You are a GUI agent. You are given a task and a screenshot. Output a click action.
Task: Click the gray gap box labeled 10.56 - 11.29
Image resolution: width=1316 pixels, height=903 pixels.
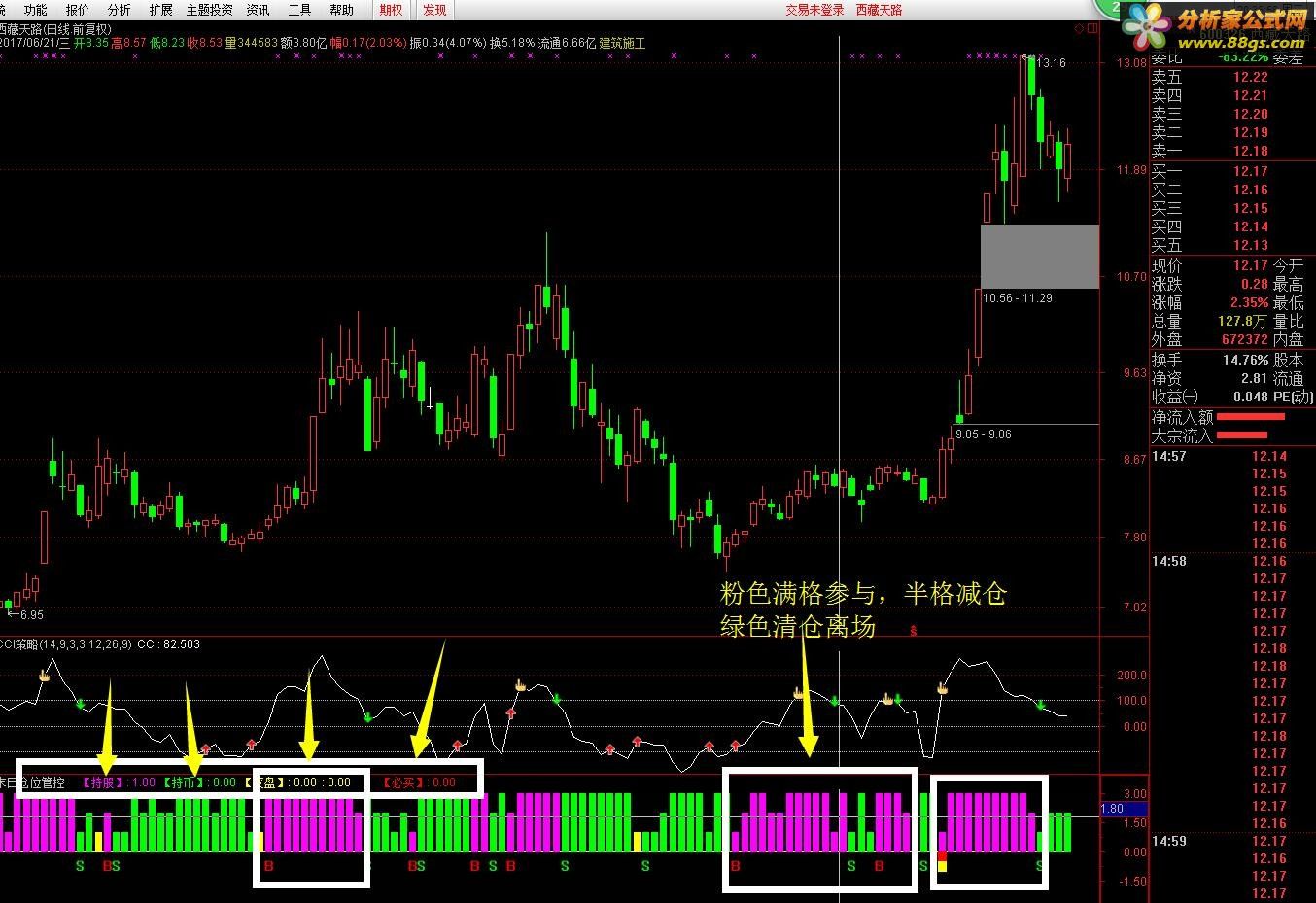click(1040, 256)
